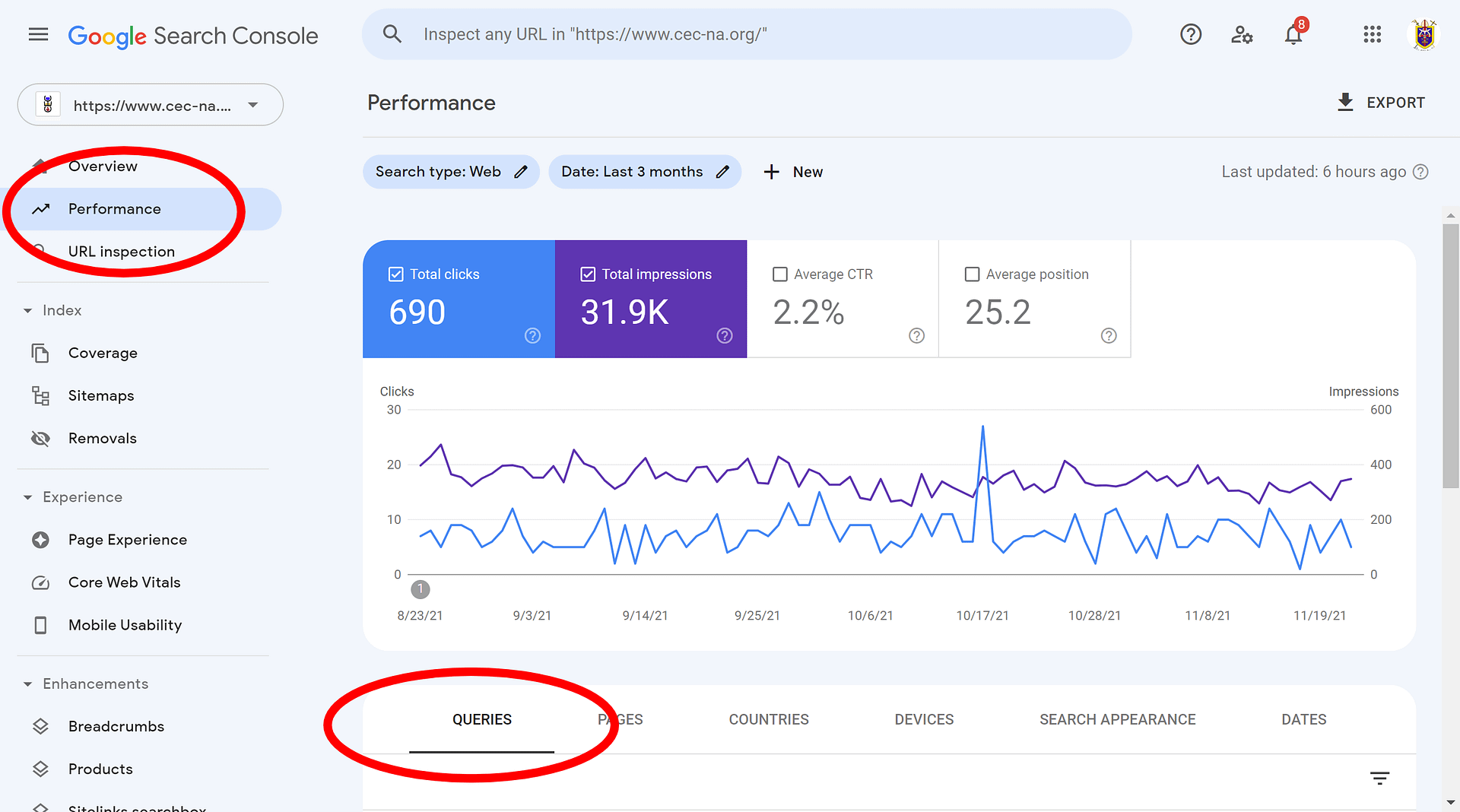Click the Google Search Console logo
This screenshot has height=812, width=1460.
[x=193, y=36]
